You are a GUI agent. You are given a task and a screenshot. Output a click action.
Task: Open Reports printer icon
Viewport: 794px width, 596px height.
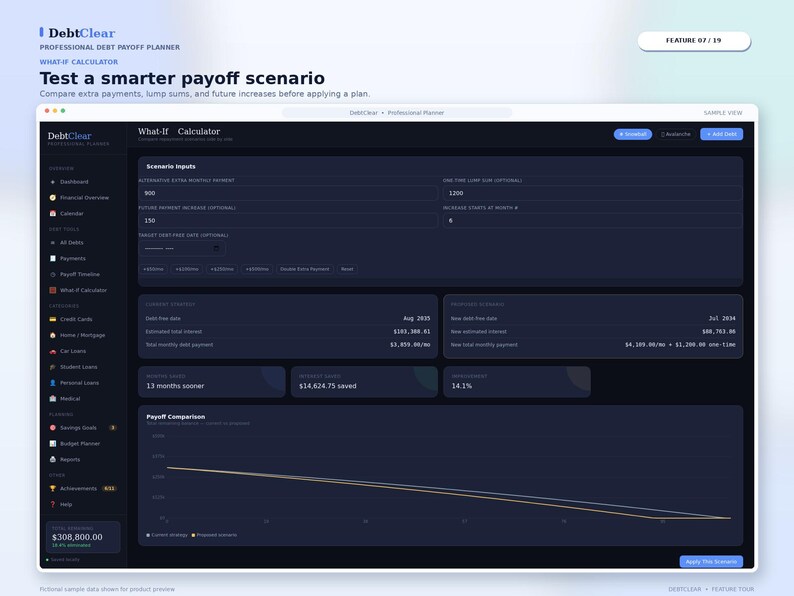pos(53,460)
